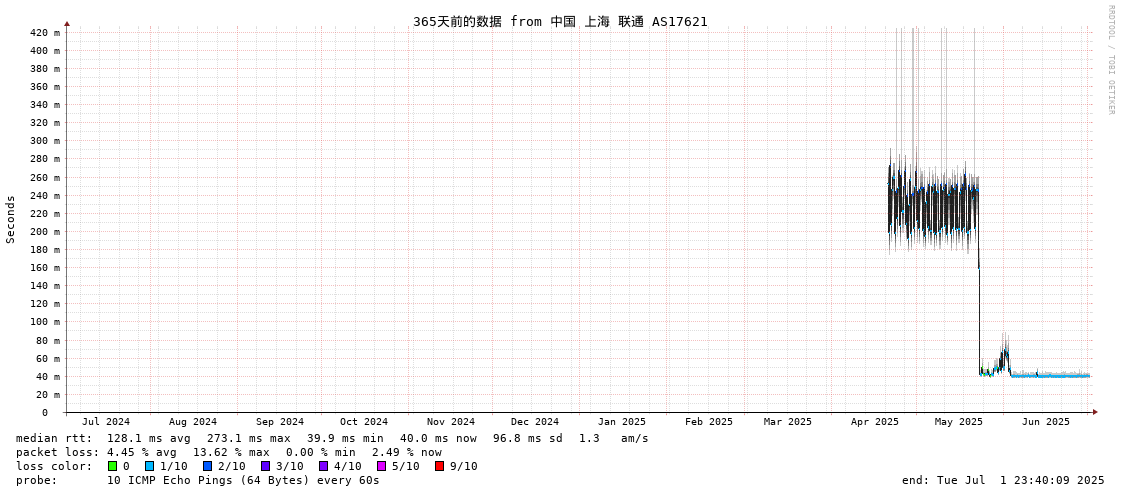Click the 40.0 ms now value
The image size is (1121, 494).
438,438
